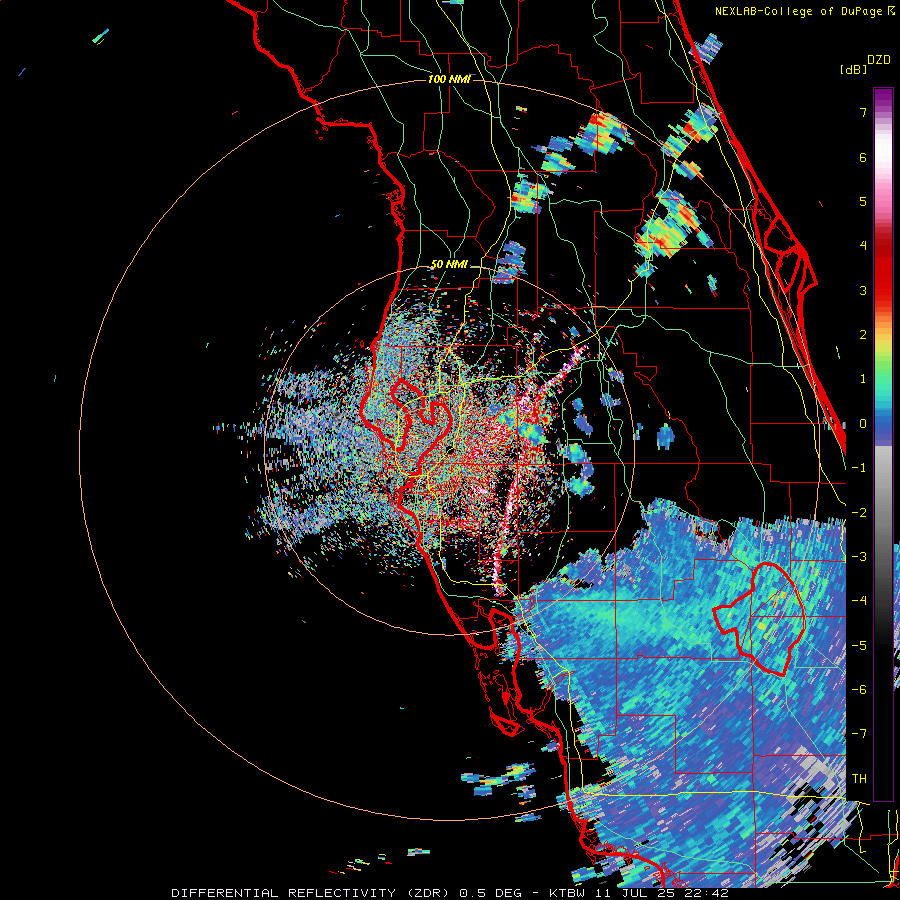Screen dimensions: 900x900
Task: Click the ZDR color scale bar
Action: (883, 444)
